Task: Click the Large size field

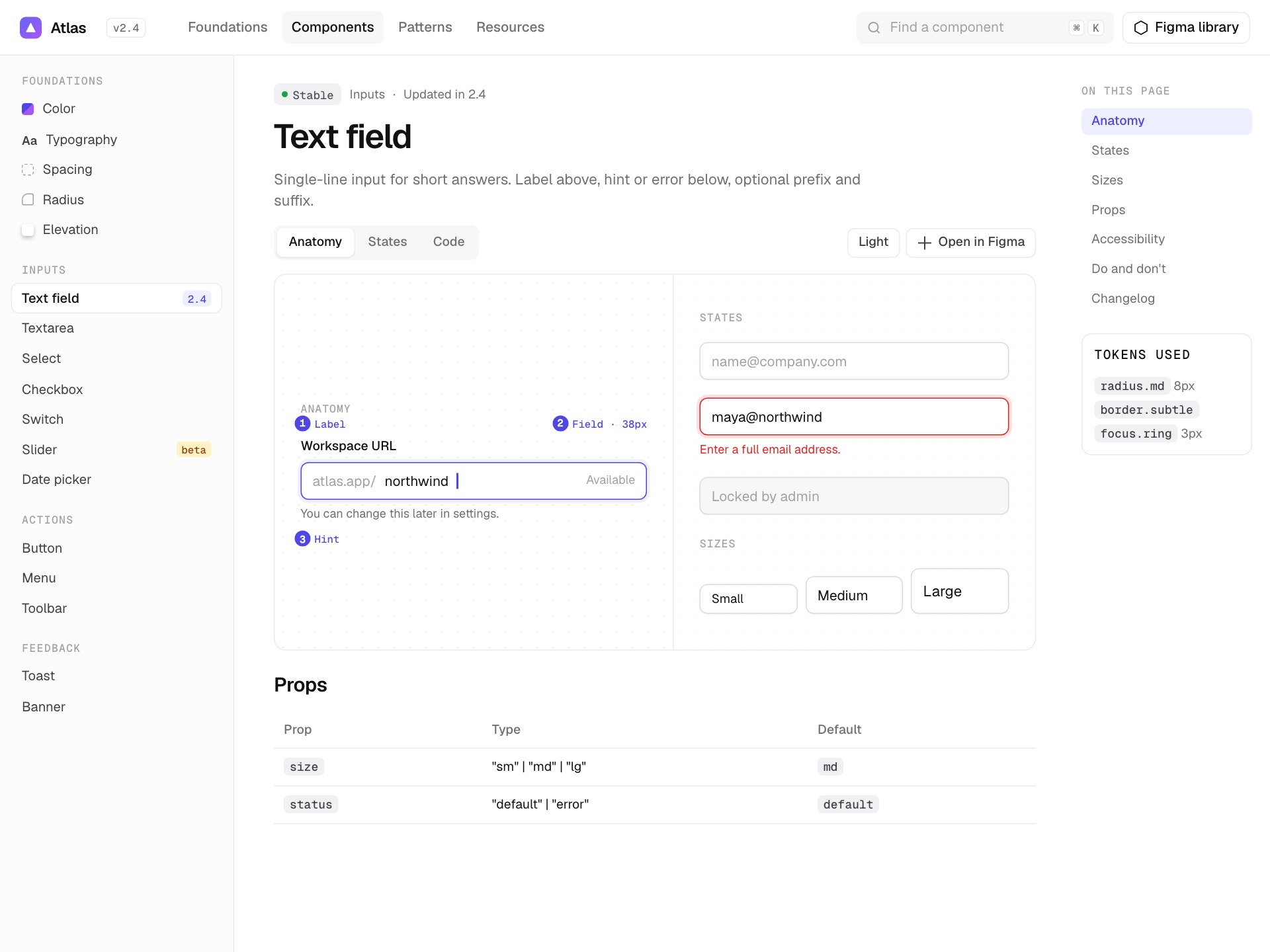Action: pyautogui.click(x=960, y=591)
